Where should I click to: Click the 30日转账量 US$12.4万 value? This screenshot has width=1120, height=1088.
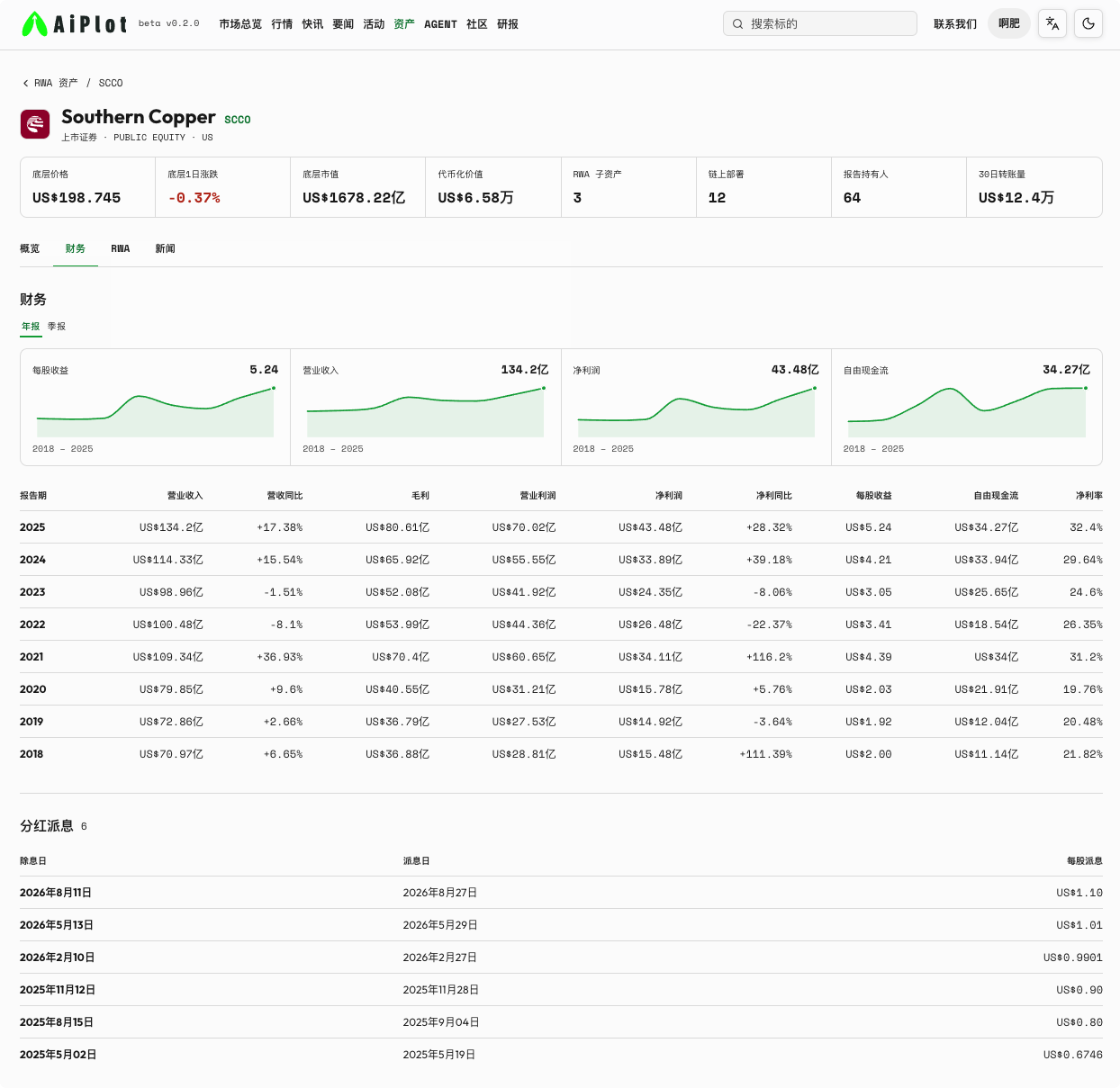[x=1016, y=198]
